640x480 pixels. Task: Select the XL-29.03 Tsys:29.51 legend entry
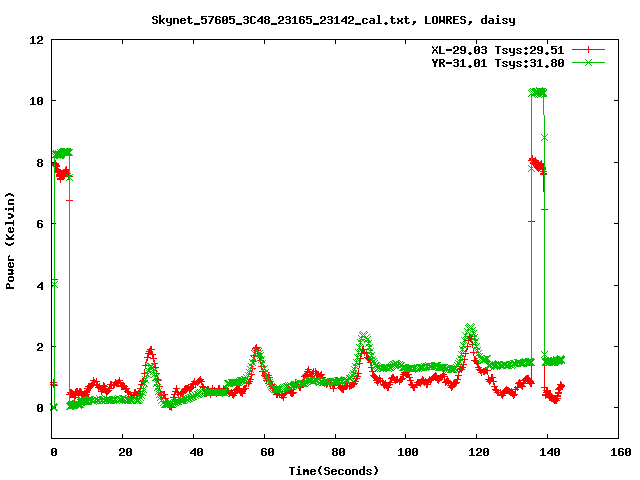[x=498, y=50]
